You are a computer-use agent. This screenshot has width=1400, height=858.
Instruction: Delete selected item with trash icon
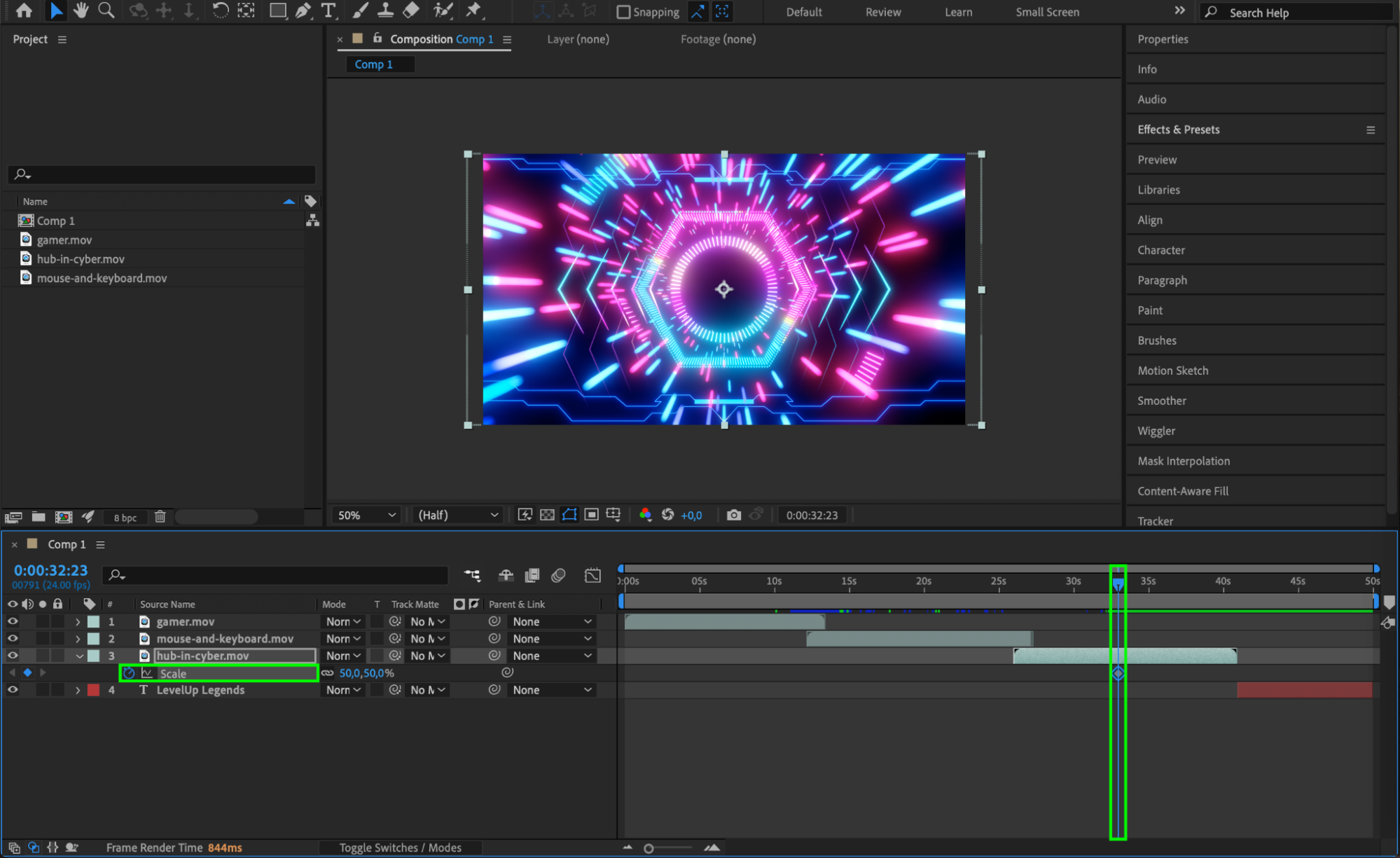(160, 517)
